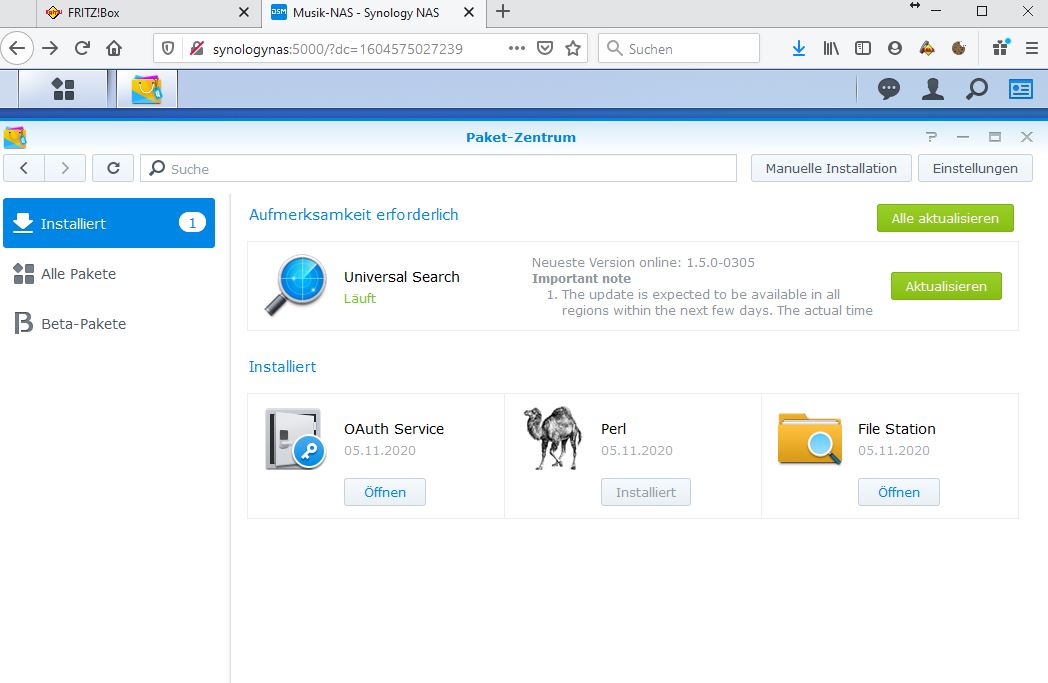Open page actions three-dot menu
The image size is (1048, 683).
(517, 48)
